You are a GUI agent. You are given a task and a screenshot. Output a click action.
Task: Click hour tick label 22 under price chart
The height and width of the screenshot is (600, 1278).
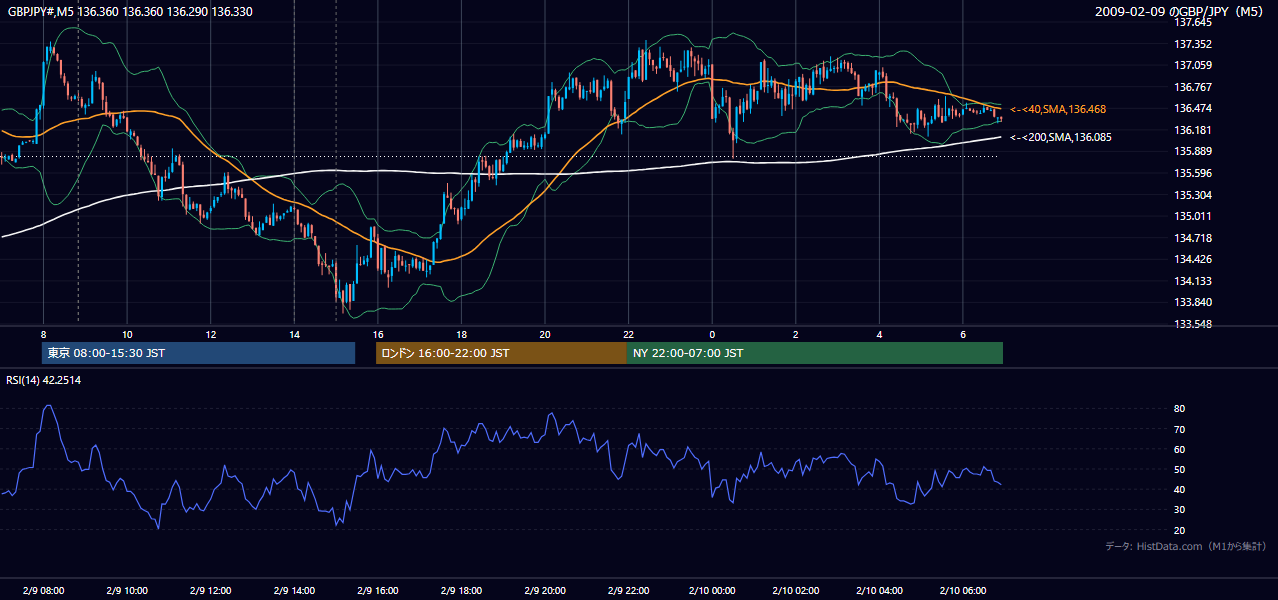click(628, 333)
